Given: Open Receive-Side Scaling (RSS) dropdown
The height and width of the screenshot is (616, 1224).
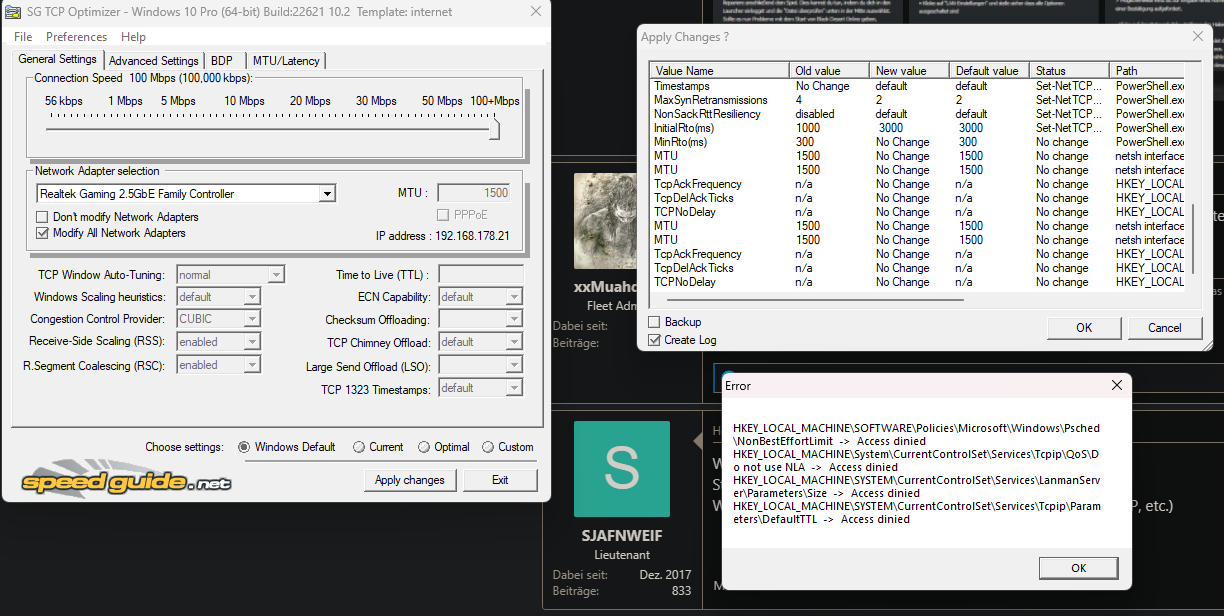Looking at the screenshot, I should 219,342.
